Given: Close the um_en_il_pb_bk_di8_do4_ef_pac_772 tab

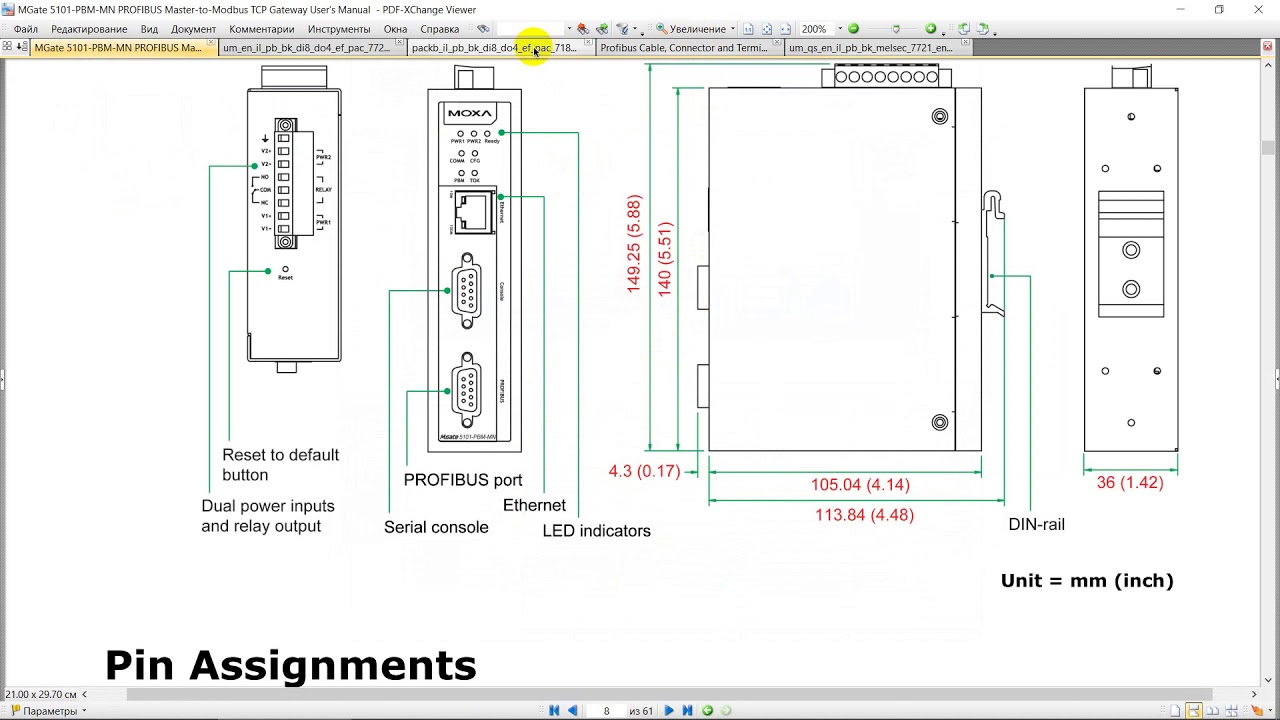Looking at the screenshot, I should click(399, 44).
